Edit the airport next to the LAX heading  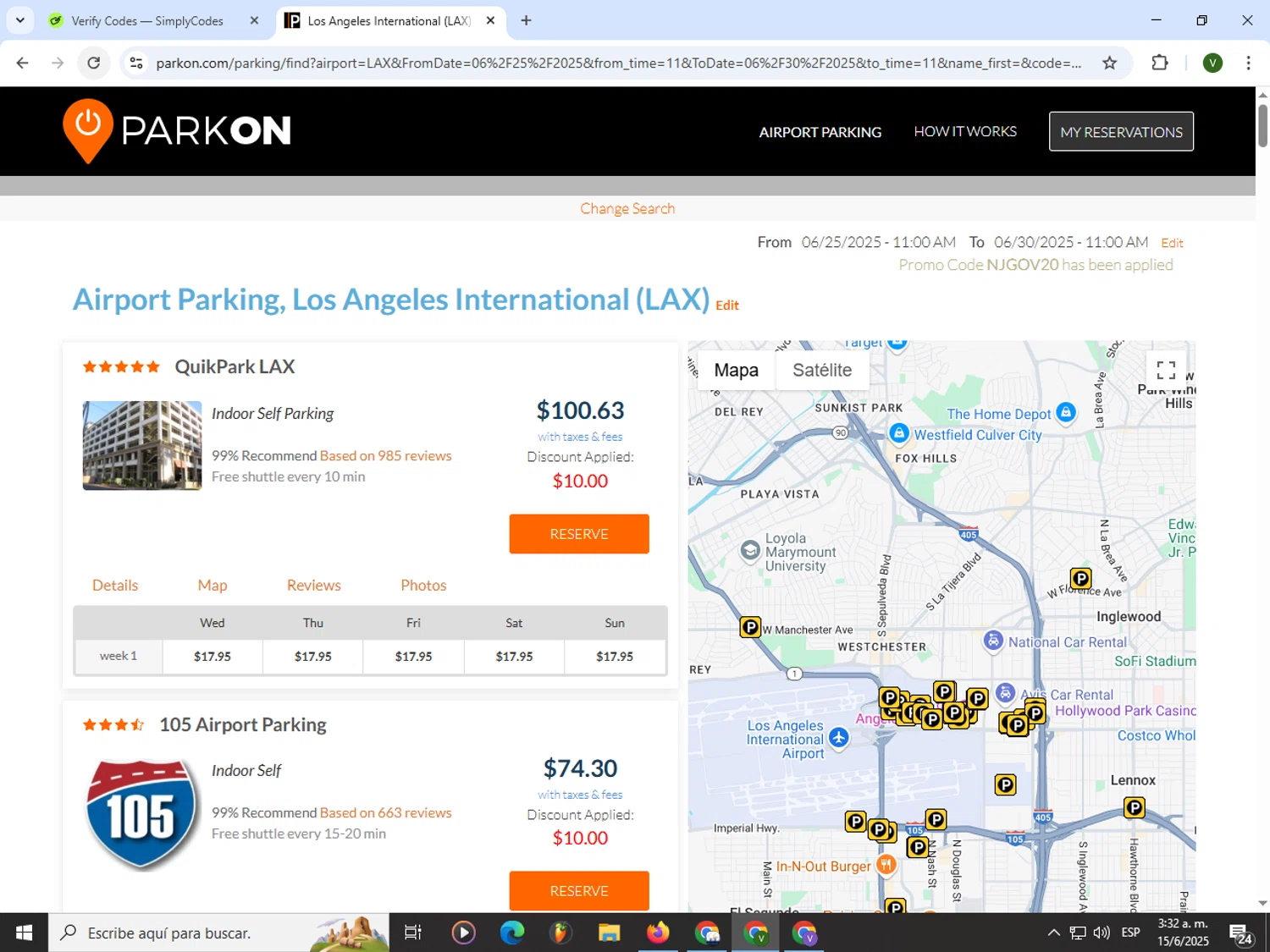point(727,305)
